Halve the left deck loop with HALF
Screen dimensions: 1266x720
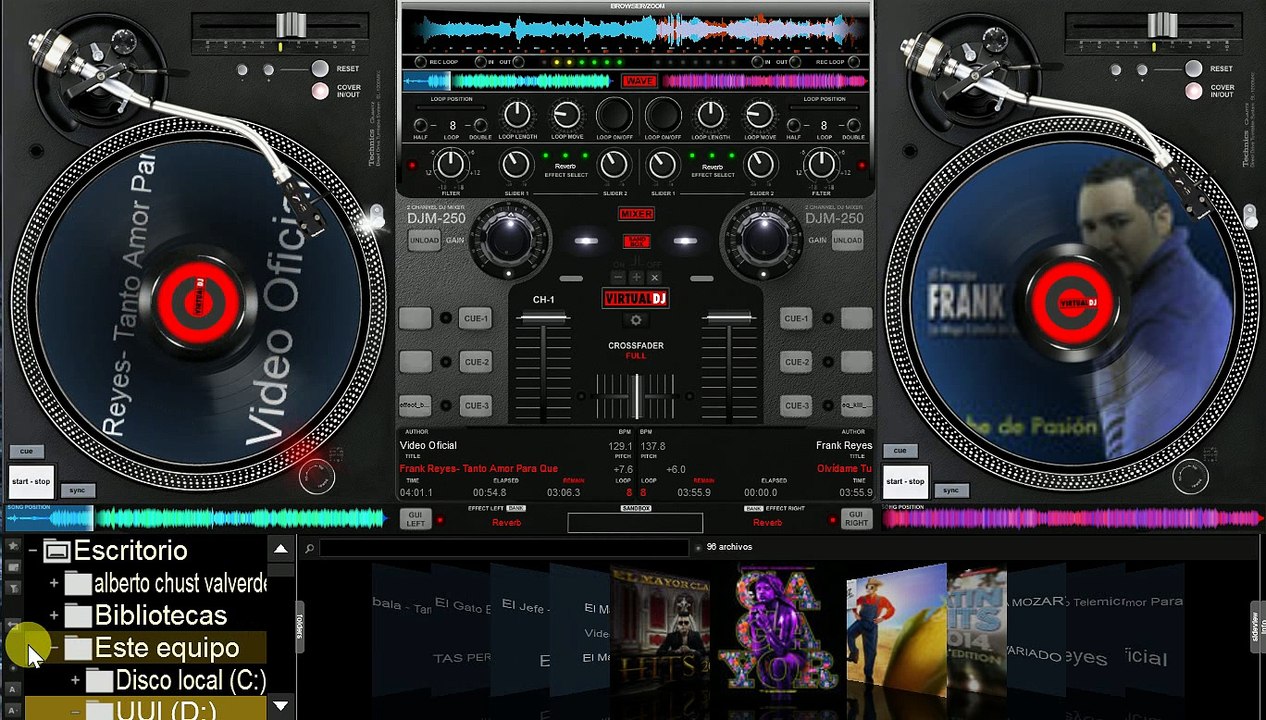[420, 126]
